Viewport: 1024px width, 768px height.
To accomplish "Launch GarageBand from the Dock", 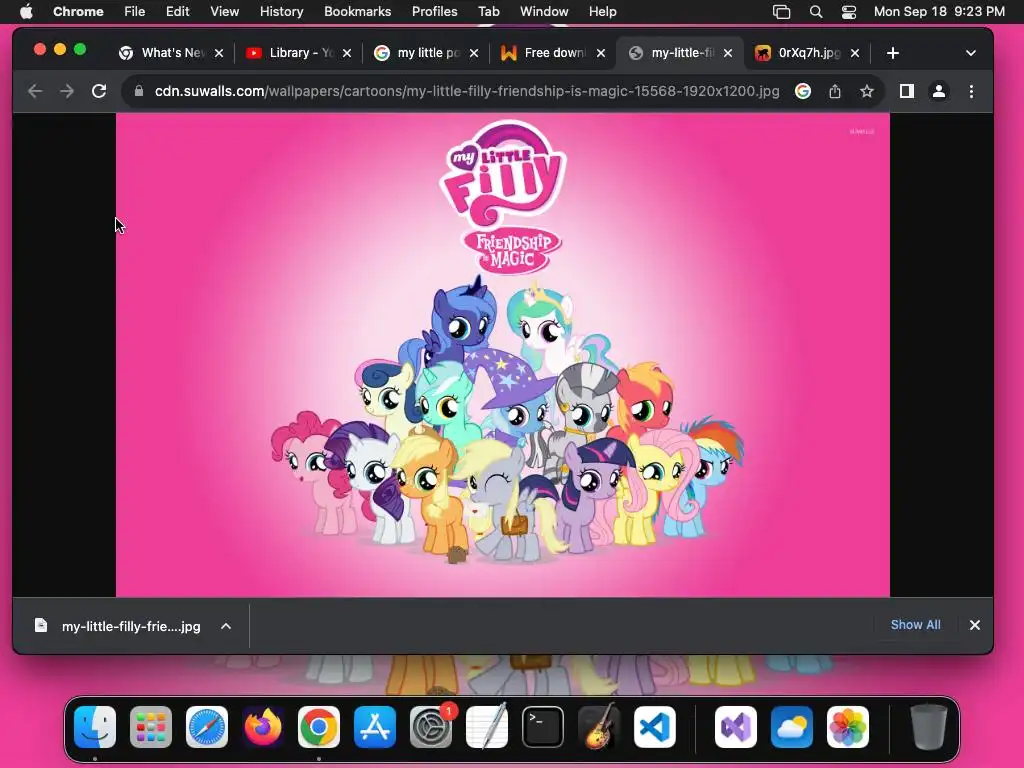I will (599, 727).
